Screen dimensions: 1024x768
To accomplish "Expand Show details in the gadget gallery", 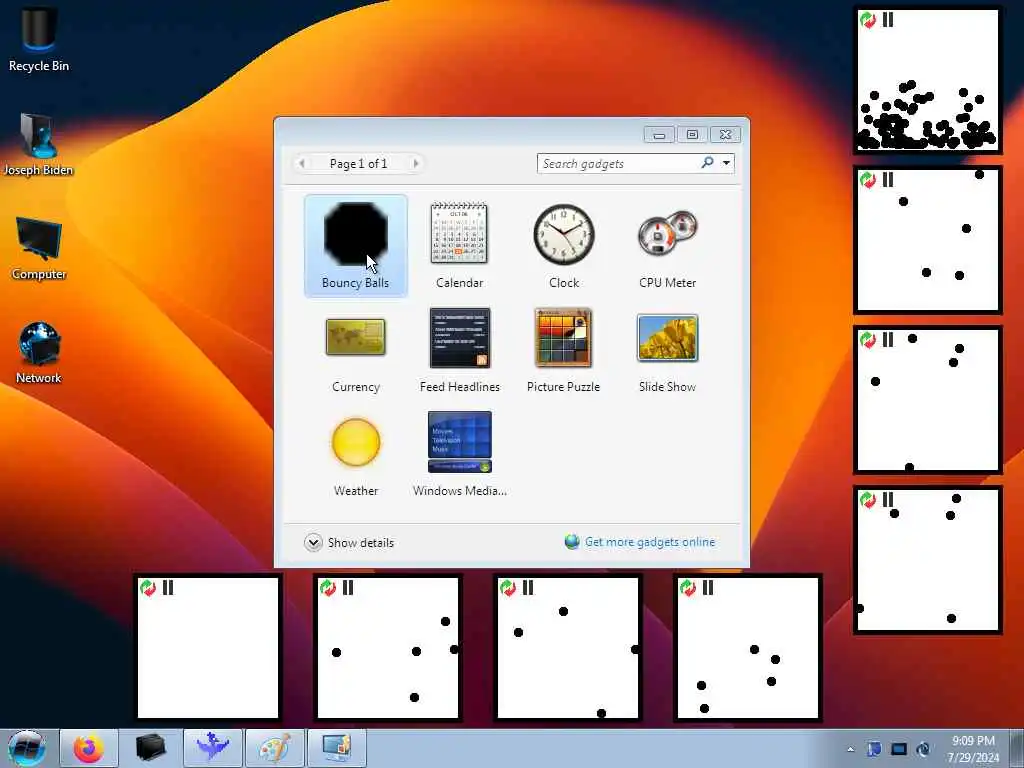I will click(349, 543).
